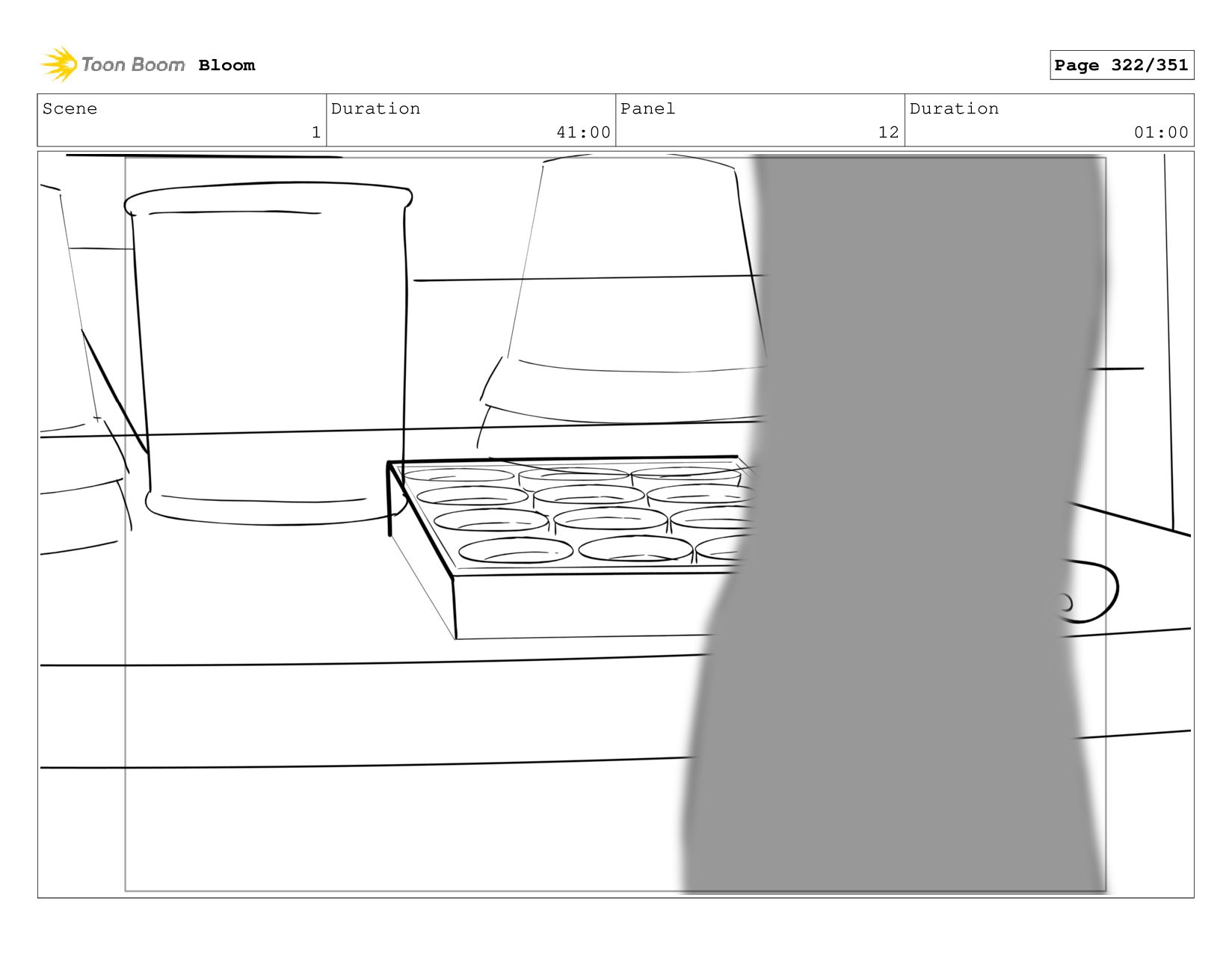The height and width of the screenshot is (954, 1232).
Task: Click the 'Page 322/351' page indicator
Action: pyautogui.click(x=1121, y=65)
